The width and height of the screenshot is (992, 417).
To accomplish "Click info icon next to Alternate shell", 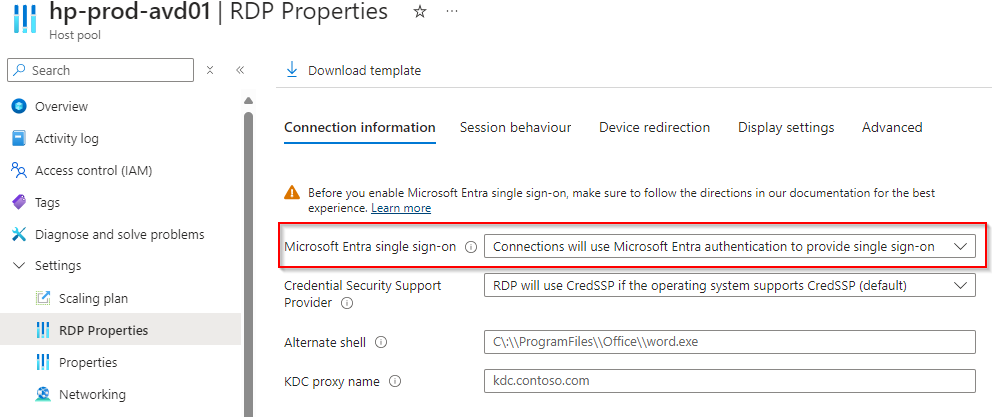I will tap(381, 342).
